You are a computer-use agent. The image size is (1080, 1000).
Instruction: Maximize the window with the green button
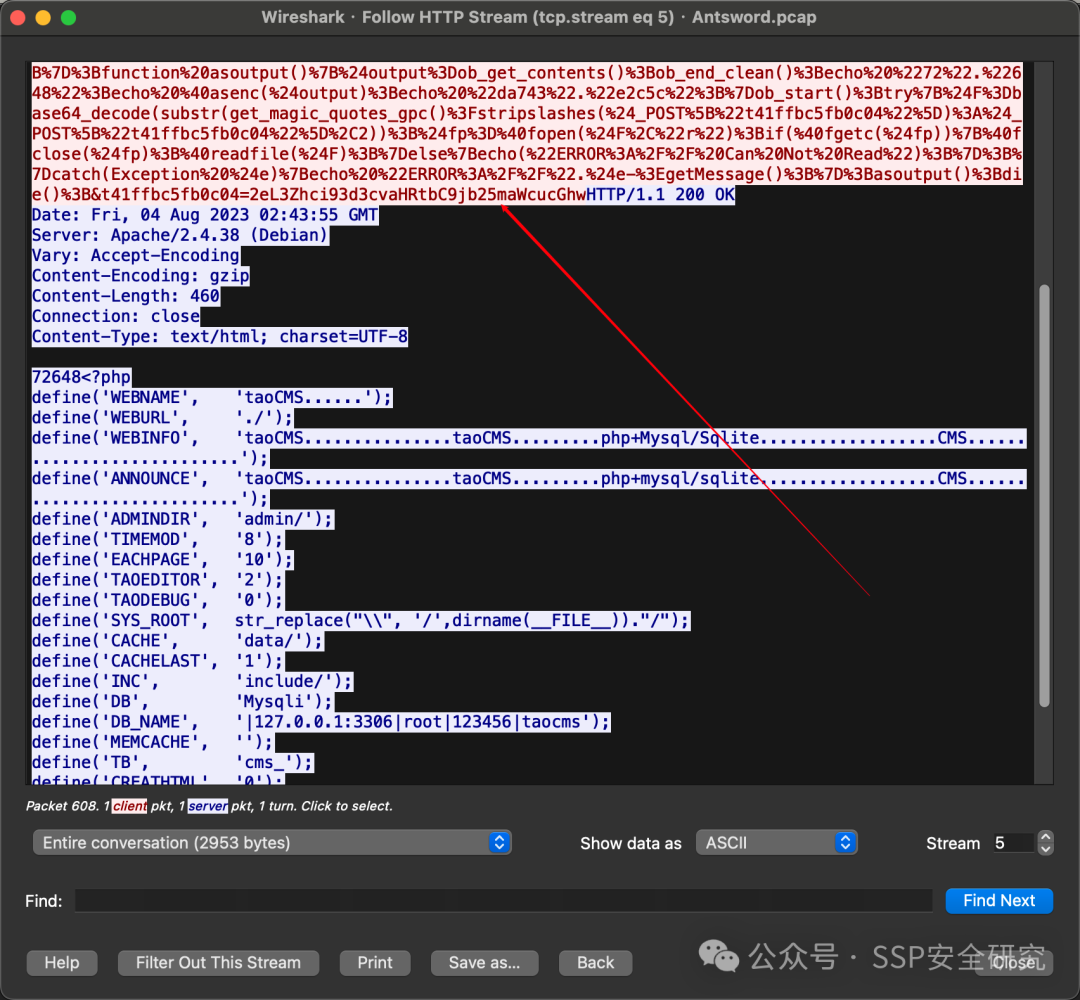(68, 17)
